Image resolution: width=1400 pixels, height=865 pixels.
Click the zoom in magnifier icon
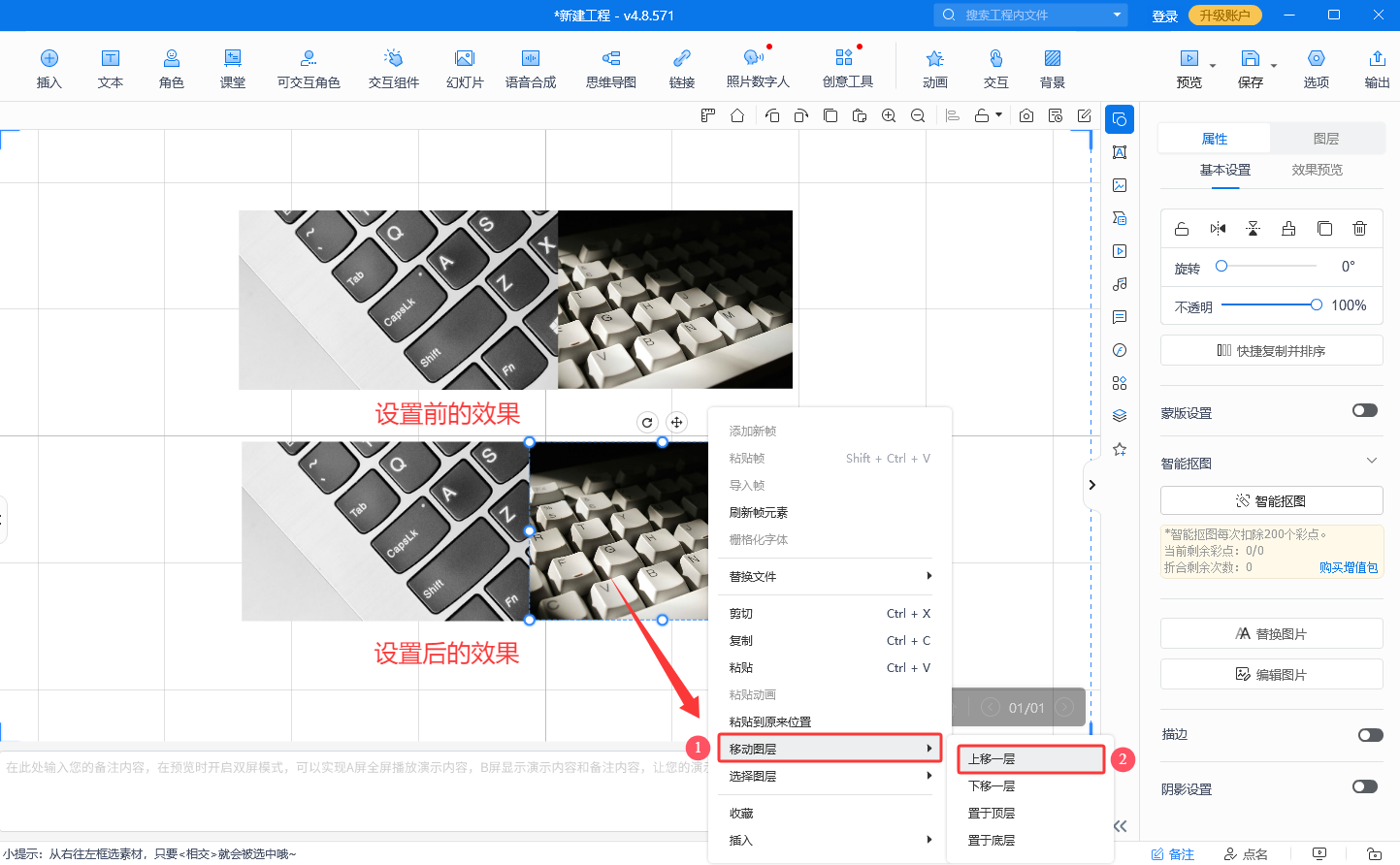click(888, 115)
